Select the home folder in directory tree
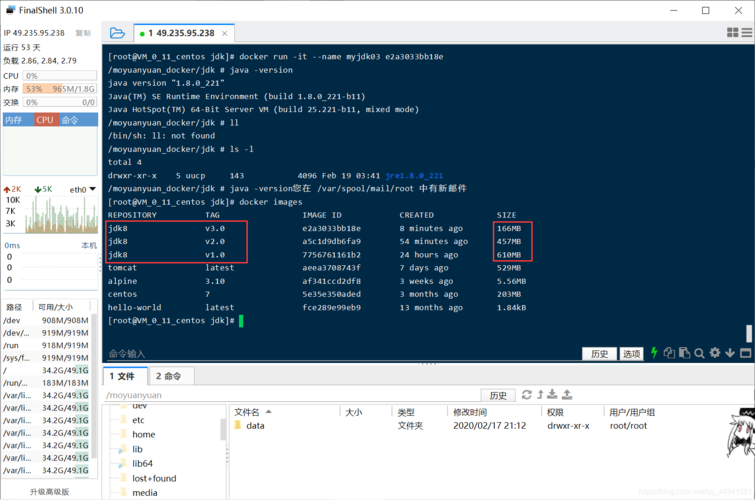755x500 pixels. (x=143, y=434)
